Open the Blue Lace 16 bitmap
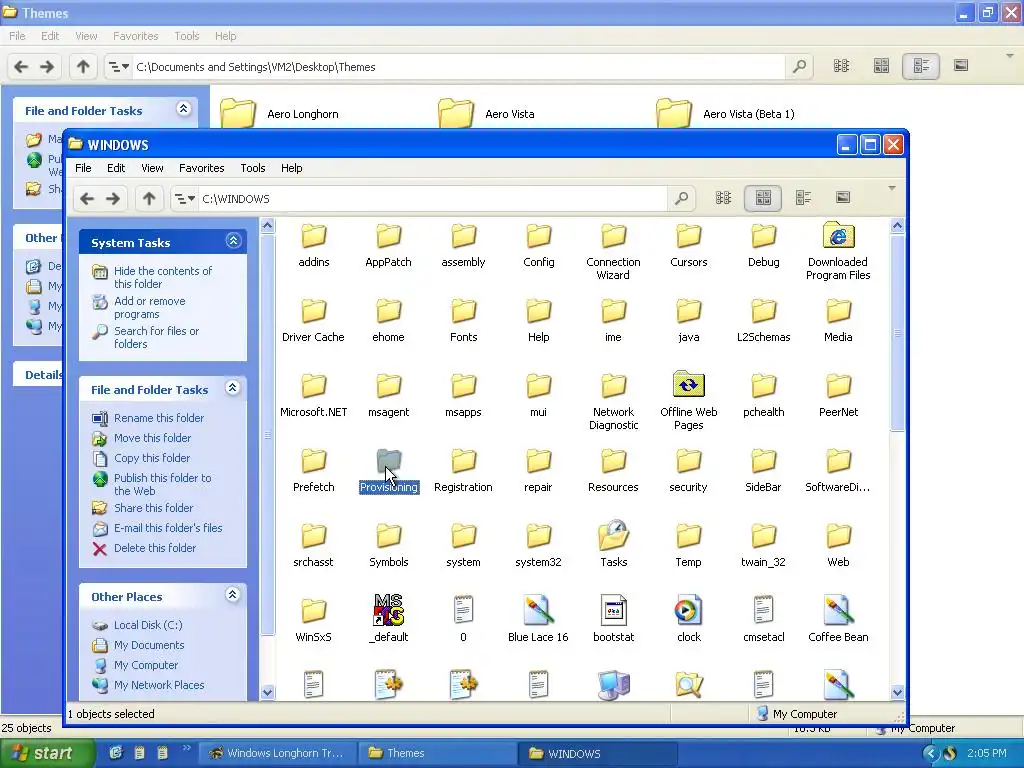The image size is (1024, 768). click(x=538, y=618)
